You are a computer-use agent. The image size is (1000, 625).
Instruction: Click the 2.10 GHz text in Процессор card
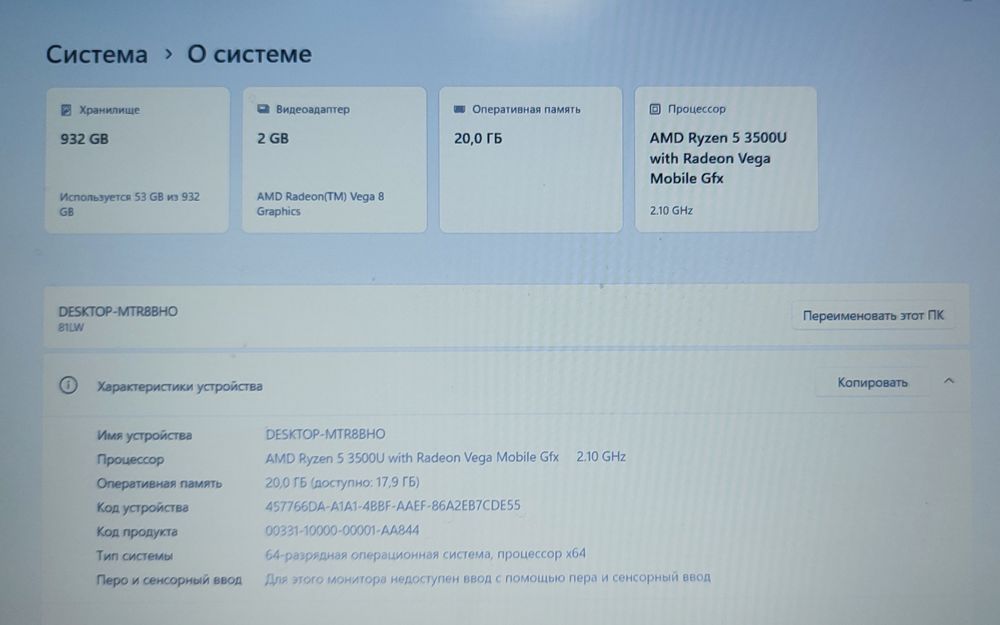[671, 210]
